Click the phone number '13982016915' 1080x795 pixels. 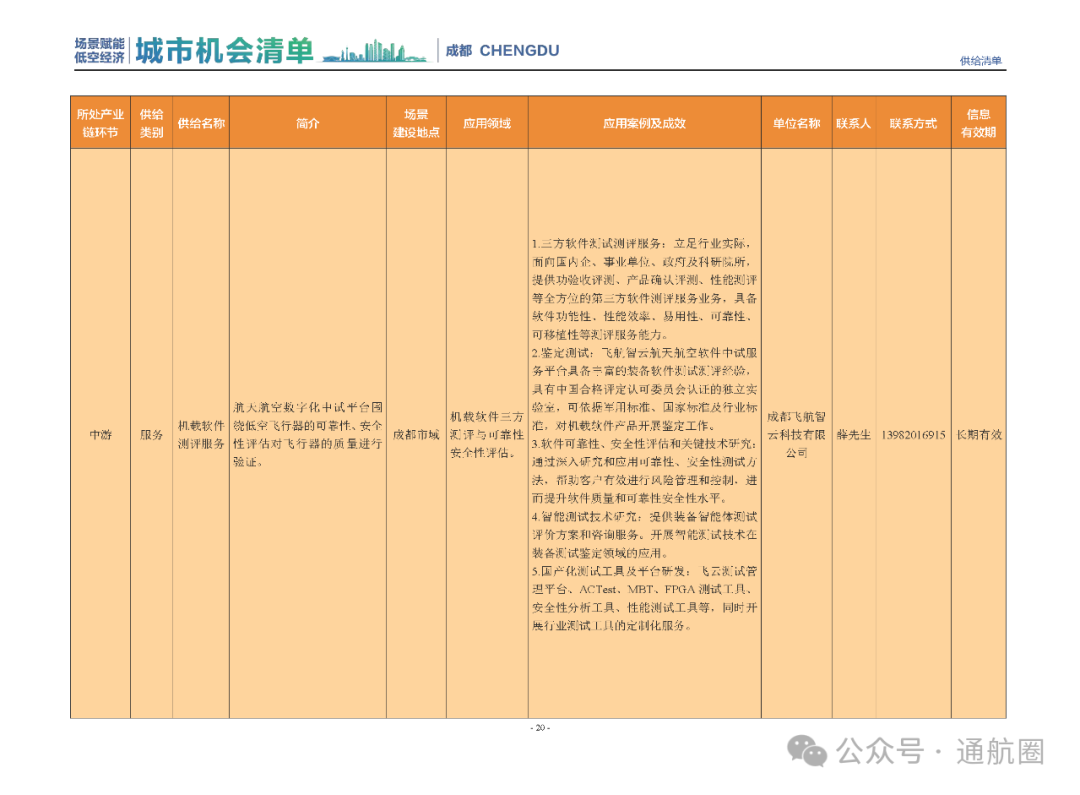pyautogui.click(x=913, y=435)
